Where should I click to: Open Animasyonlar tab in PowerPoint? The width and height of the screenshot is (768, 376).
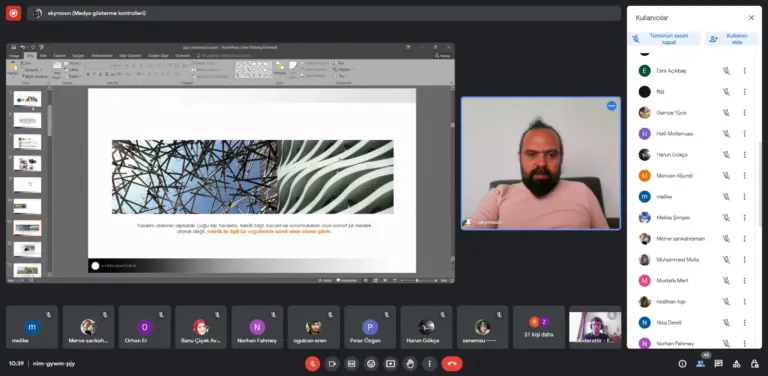(102, 56)
